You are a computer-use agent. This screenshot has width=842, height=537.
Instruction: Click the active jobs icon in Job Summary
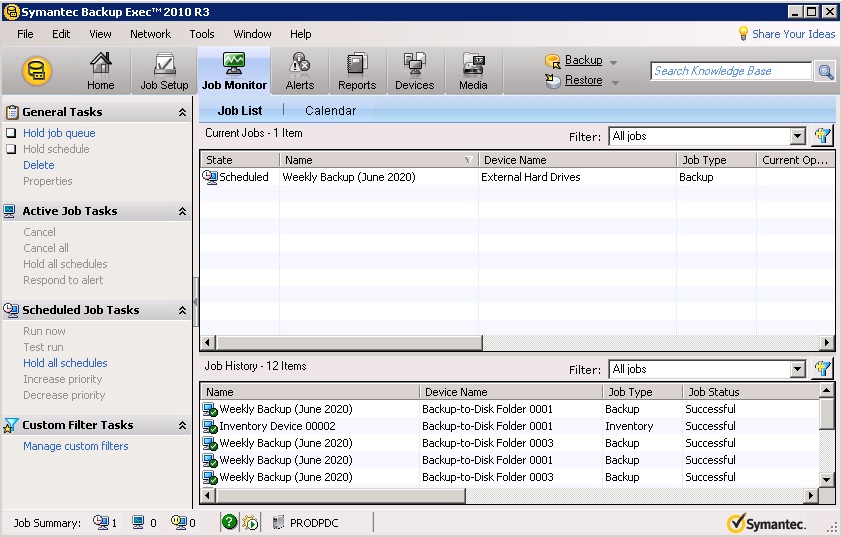point(138,522)
